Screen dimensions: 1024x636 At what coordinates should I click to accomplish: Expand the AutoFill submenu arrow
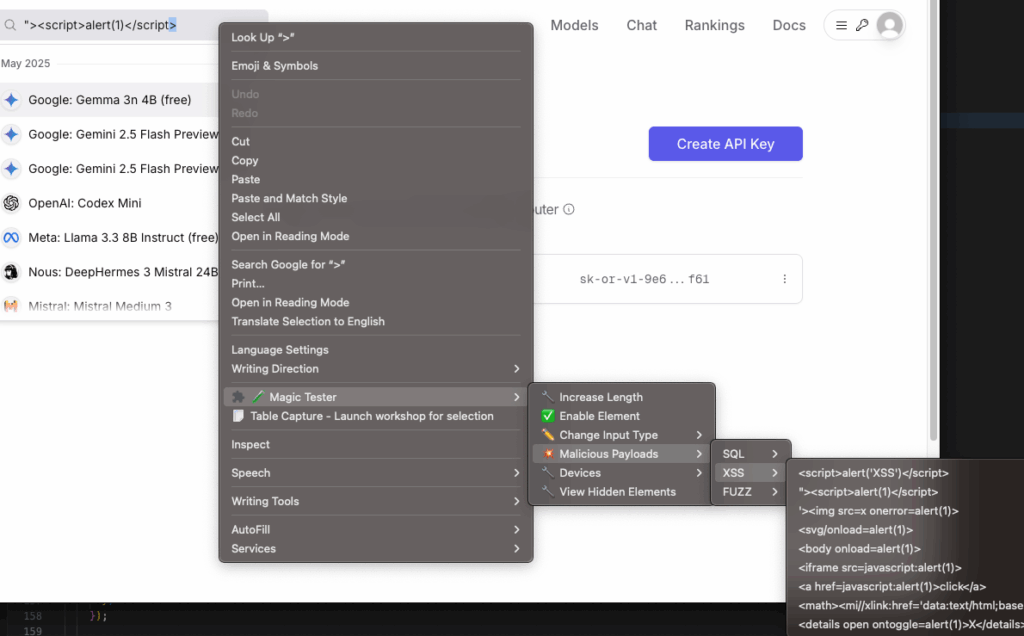(x=517, y=530)
